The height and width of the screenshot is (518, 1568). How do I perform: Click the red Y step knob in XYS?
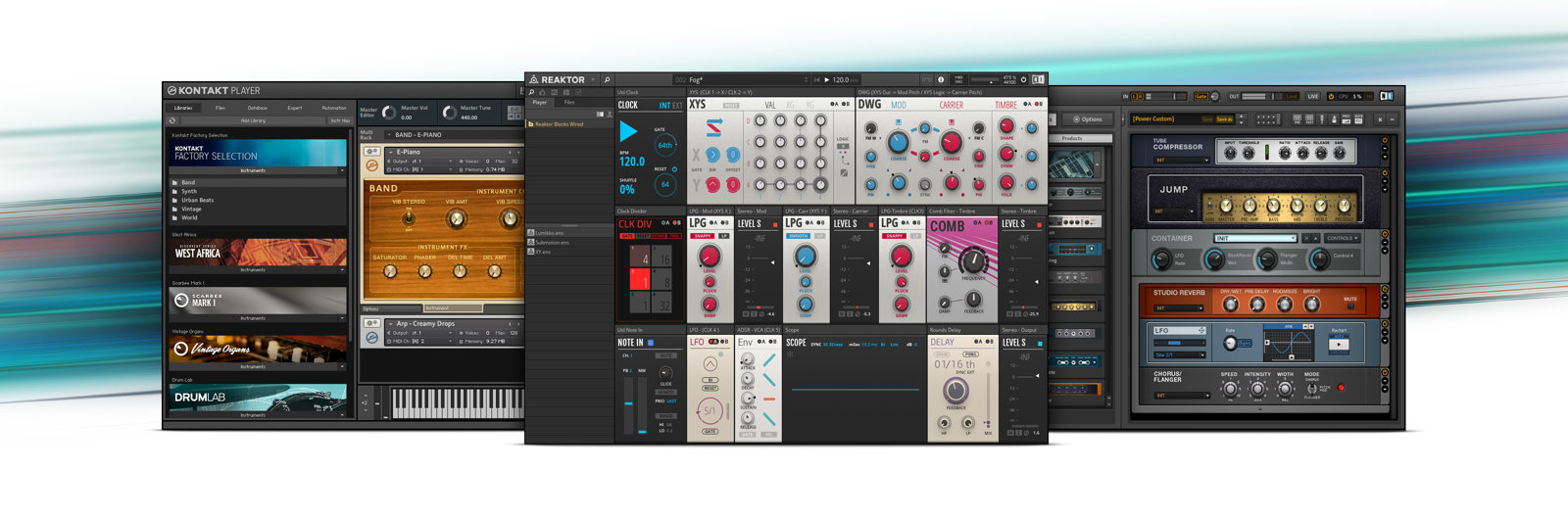[712, 185]
